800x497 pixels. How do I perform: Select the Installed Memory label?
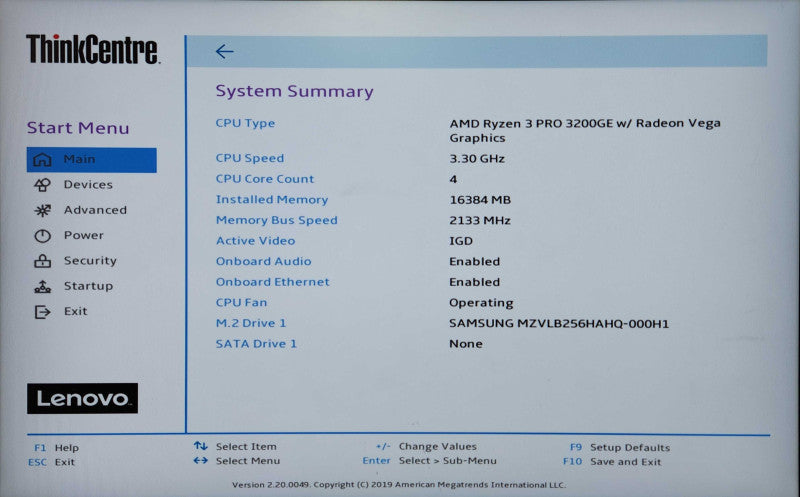(272, 200)
